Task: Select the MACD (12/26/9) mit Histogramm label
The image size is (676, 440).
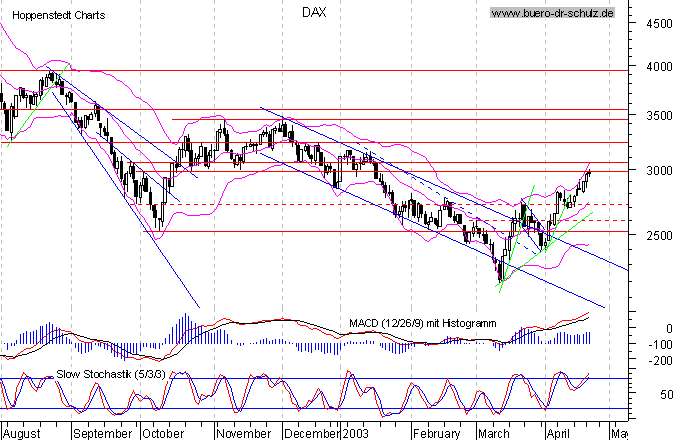Action: point(422,323)
